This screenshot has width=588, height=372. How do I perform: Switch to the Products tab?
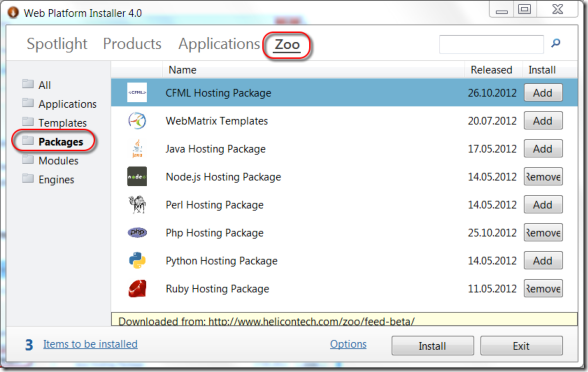click(132, 44)
